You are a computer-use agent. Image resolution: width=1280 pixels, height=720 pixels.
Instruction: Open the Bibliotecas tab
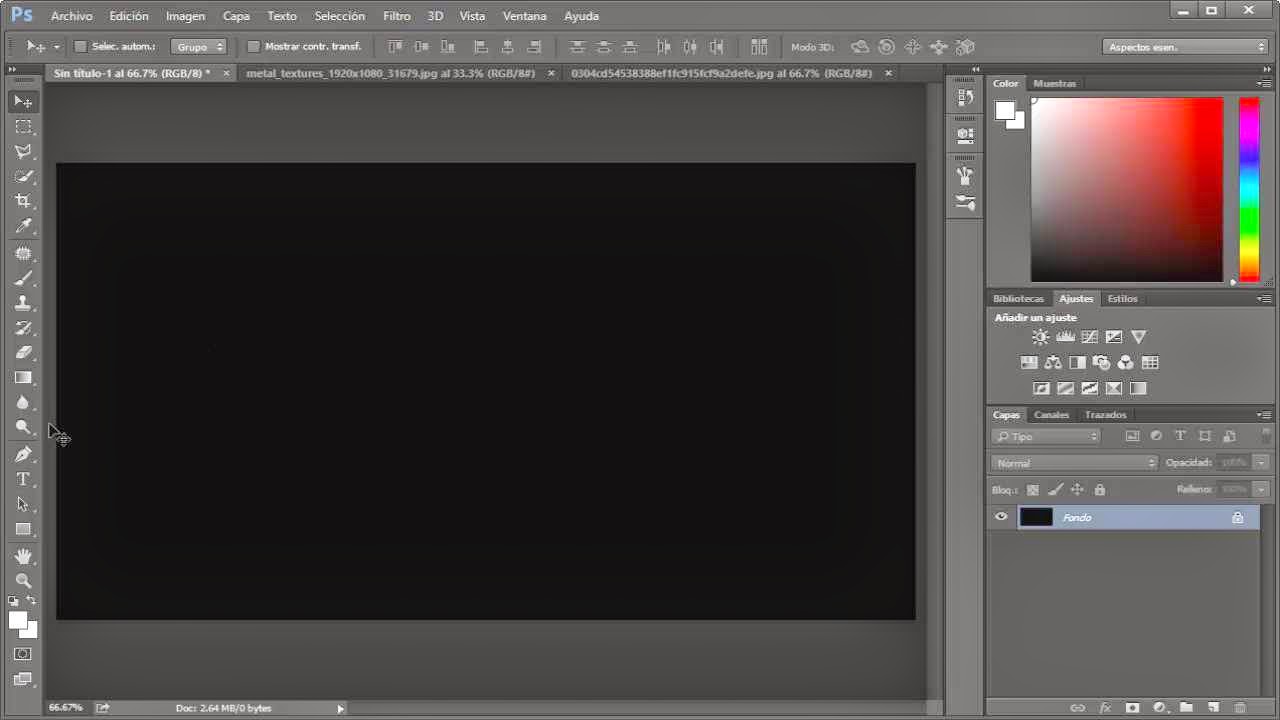point(1018,298)
